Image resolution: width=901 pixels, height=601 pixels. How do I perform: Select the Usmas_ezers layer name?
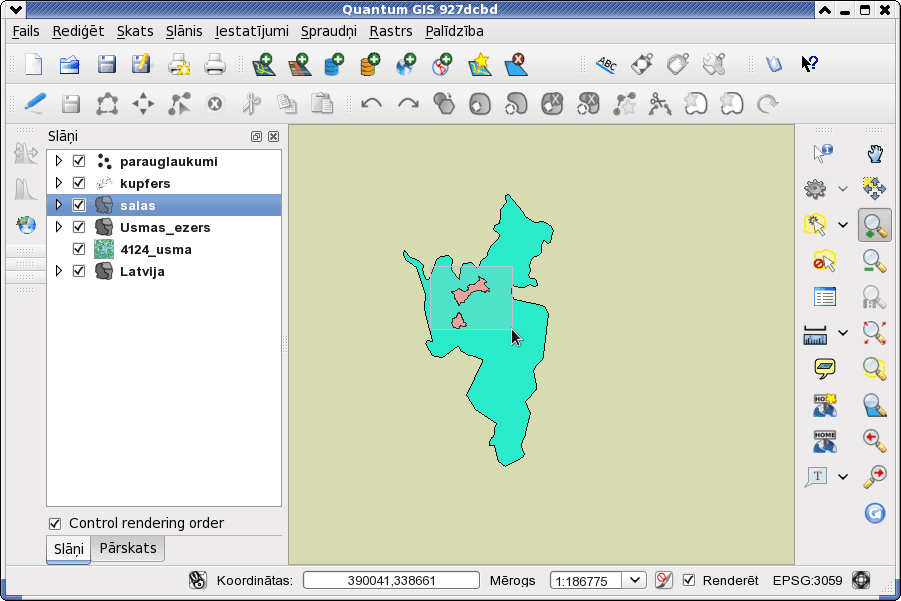[165, 228]
